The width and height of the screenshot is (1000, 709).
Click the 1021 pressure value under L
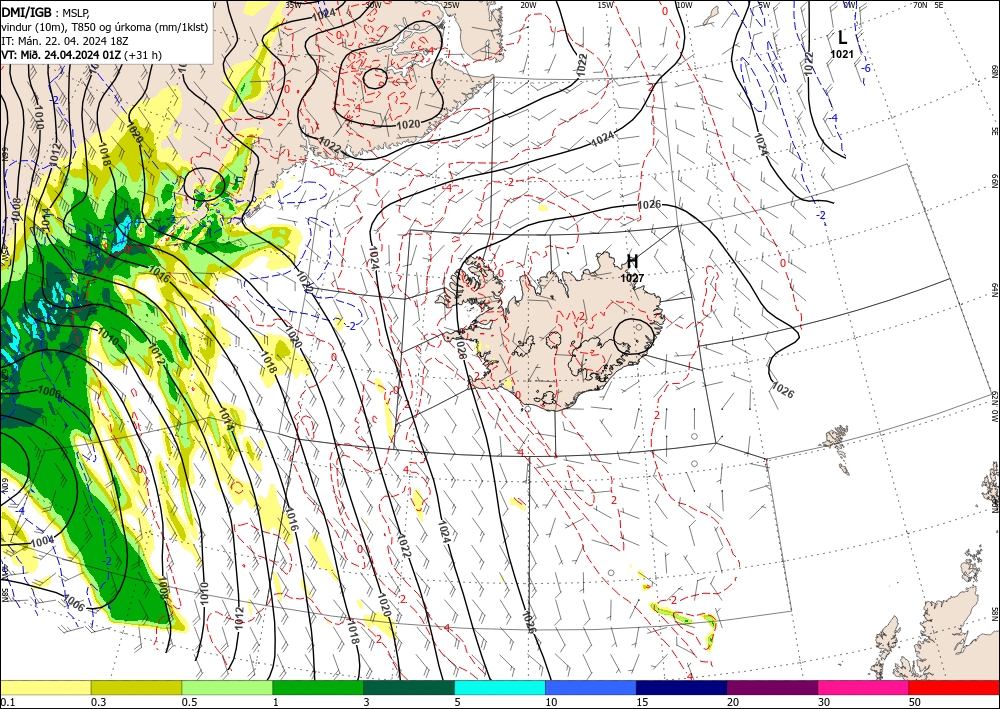842,54
